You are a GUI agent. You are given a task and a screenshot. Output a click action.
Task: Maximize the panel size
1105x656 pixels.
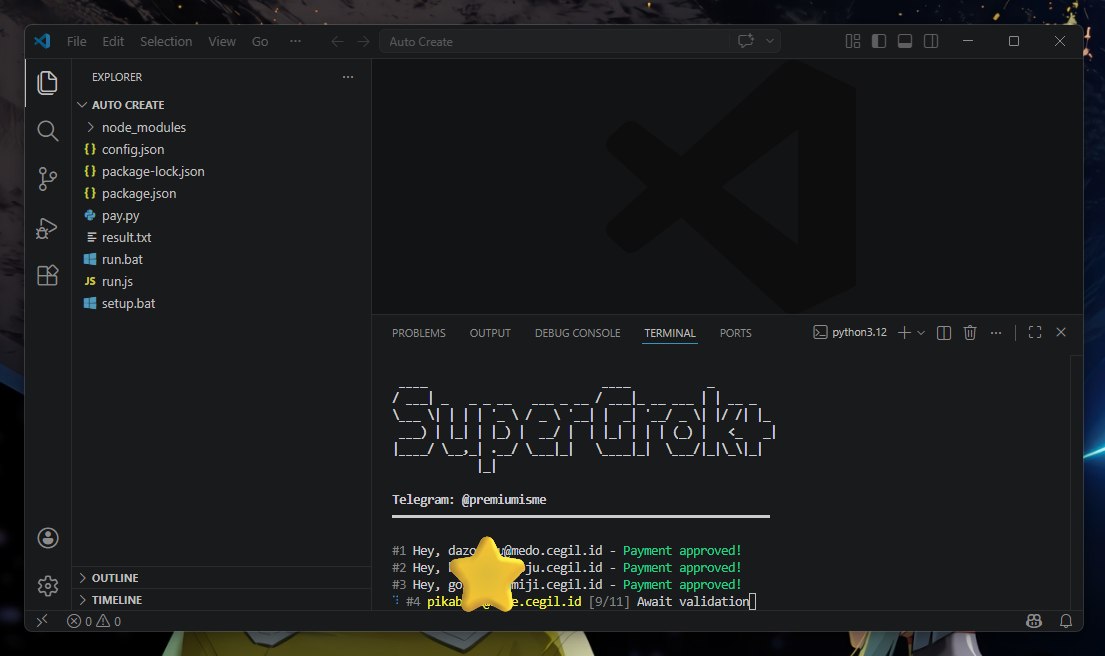coord(1035,333)
